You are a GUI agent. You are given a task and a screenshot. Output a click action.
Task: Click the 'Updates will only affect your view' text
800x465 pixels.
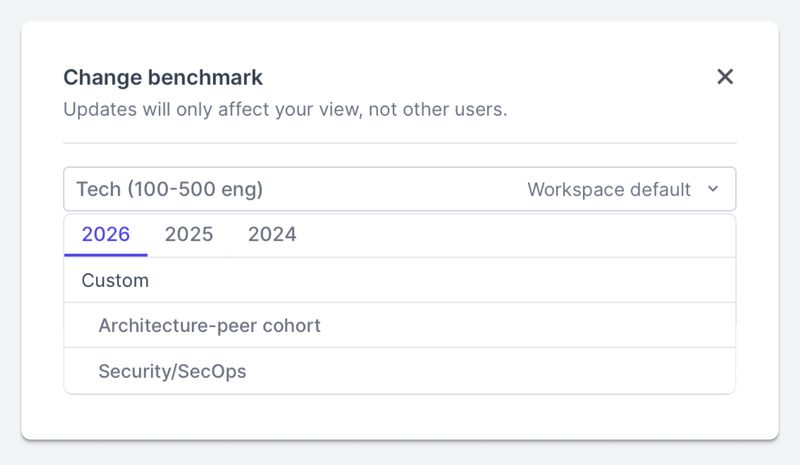tap(285, 109)
